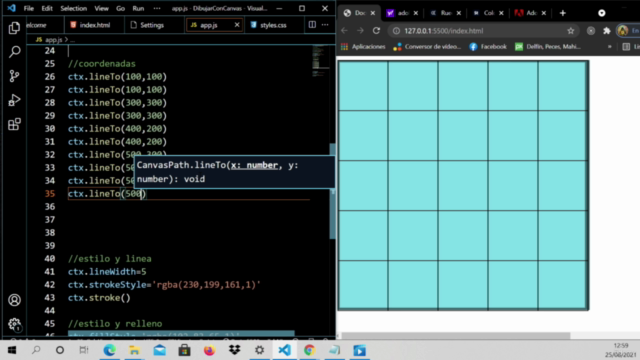640x360 pixels.
Task: Open the Delfin, Peces bookmark
Action: (547, 47)
